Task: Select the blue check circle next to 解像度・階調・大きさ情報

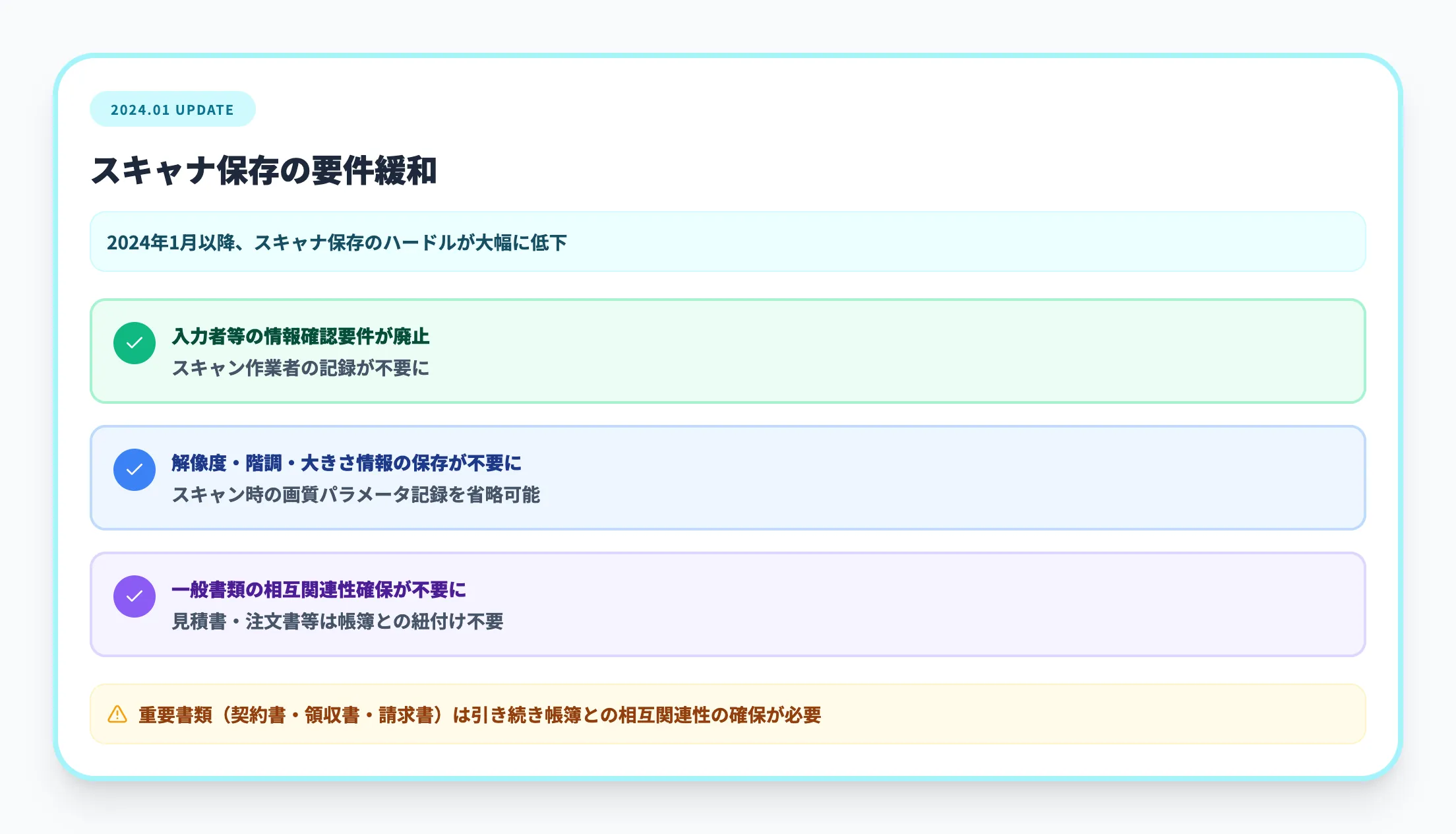Action: tap(135, 470)
